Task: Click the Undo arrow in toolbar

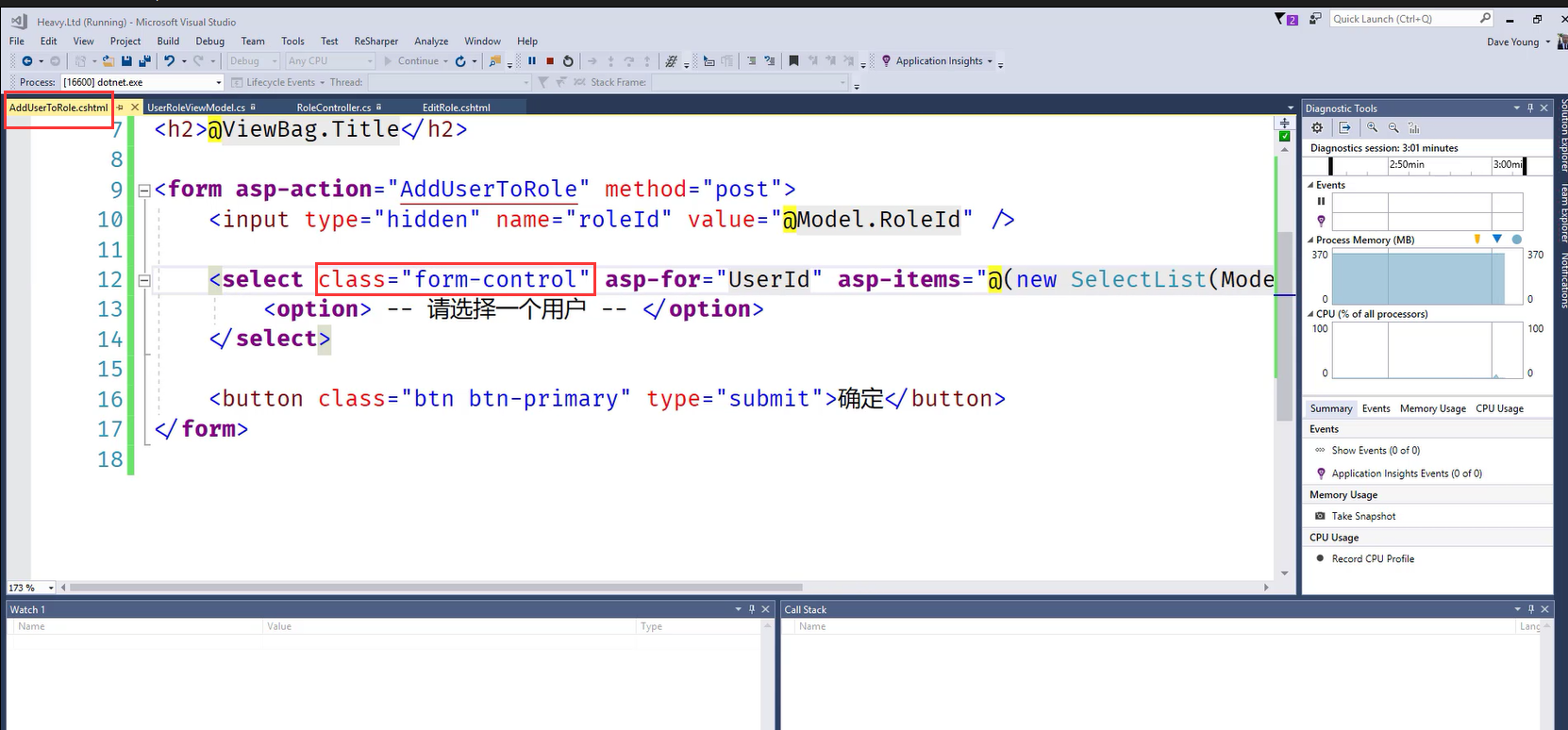Action: click(169, 61)
